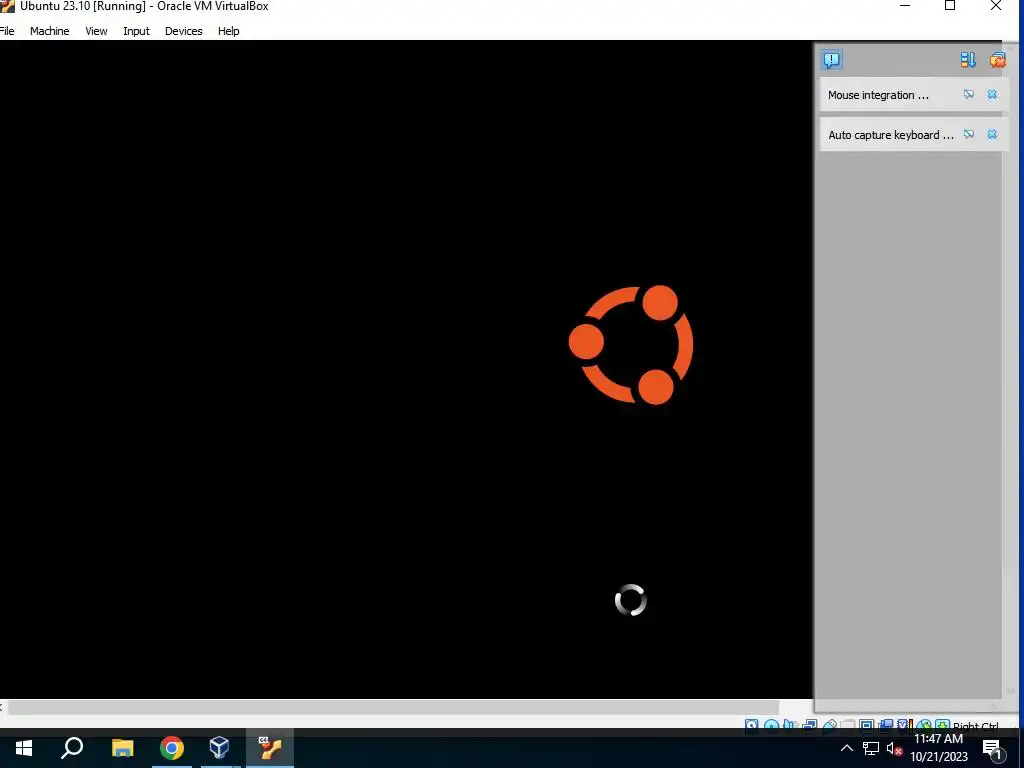This screenshot has width=1024, height=768.
Task: Maximize the VirtualBox VM window
Action: pos(950,6)
